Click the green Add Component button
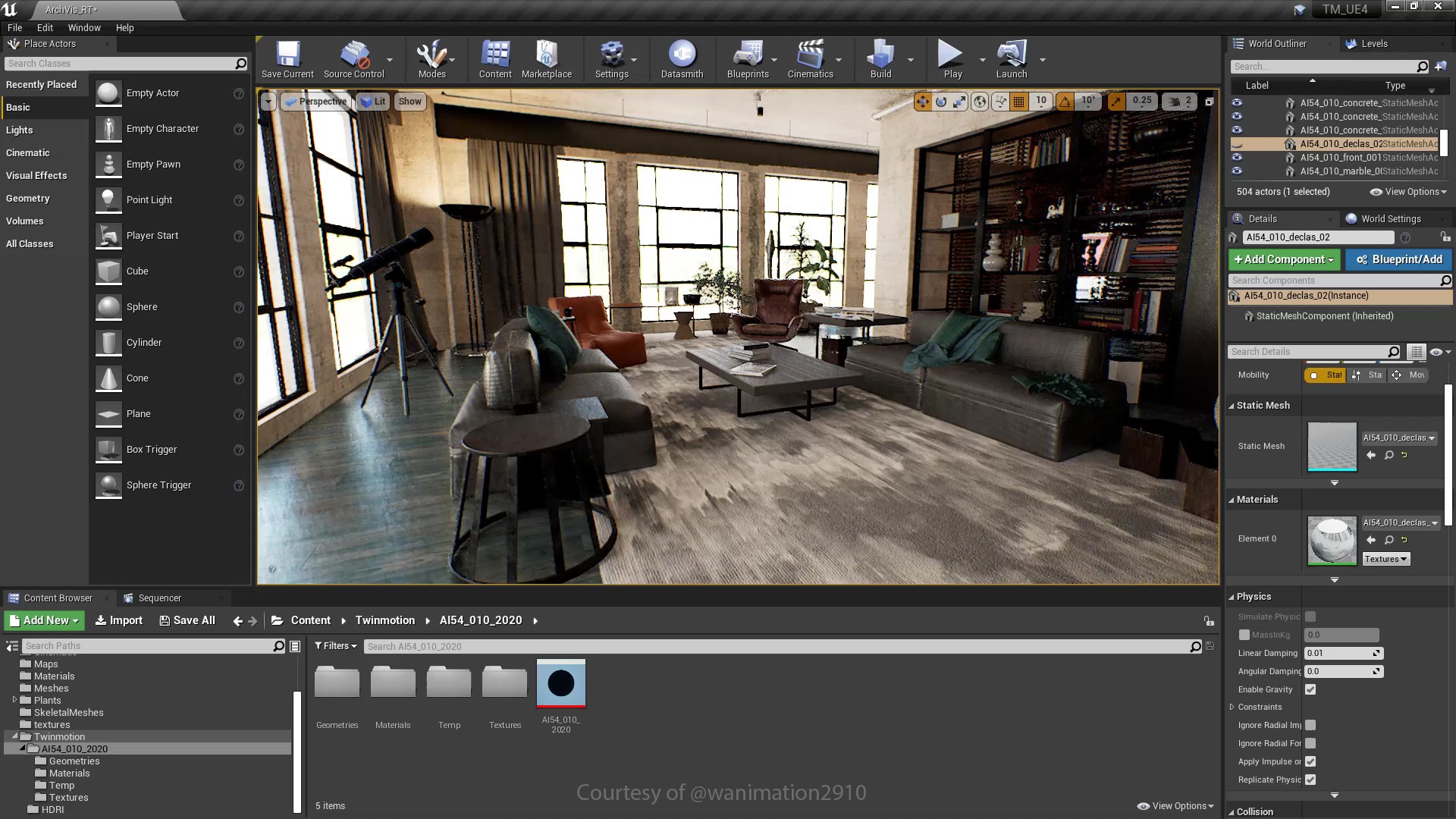The width and height of the screenshot is (1456, 819). (1283, 259)
